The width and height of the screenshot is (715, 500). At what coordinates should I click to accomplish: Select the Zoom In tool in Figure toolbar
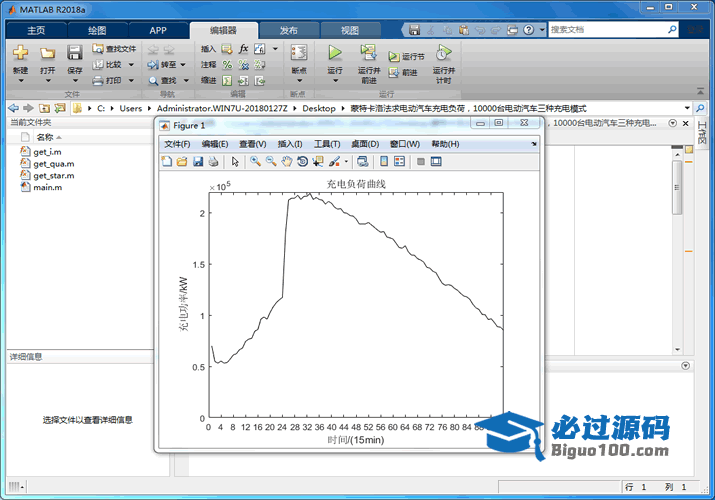coord(256,161)
